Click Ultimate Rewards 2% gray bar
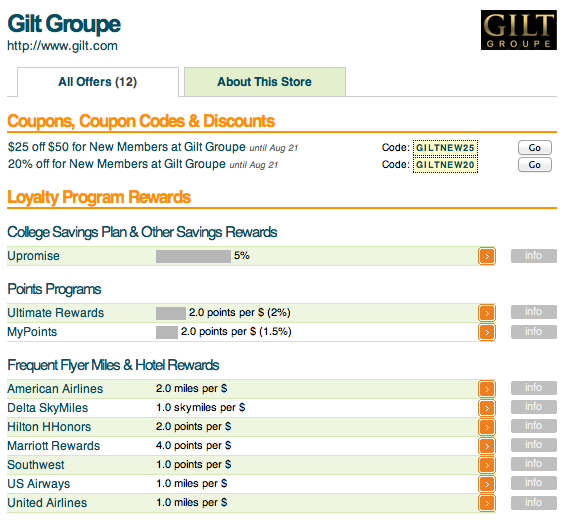The image size is (567, 524). click(x=171, y=313)
